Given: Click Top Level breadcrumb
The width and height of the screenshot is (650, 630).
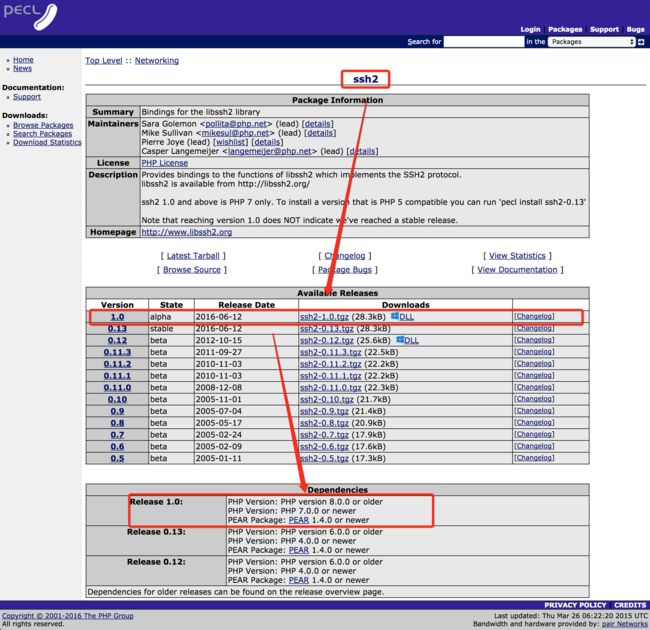Looking at the screenshot, I should (104, 61).
